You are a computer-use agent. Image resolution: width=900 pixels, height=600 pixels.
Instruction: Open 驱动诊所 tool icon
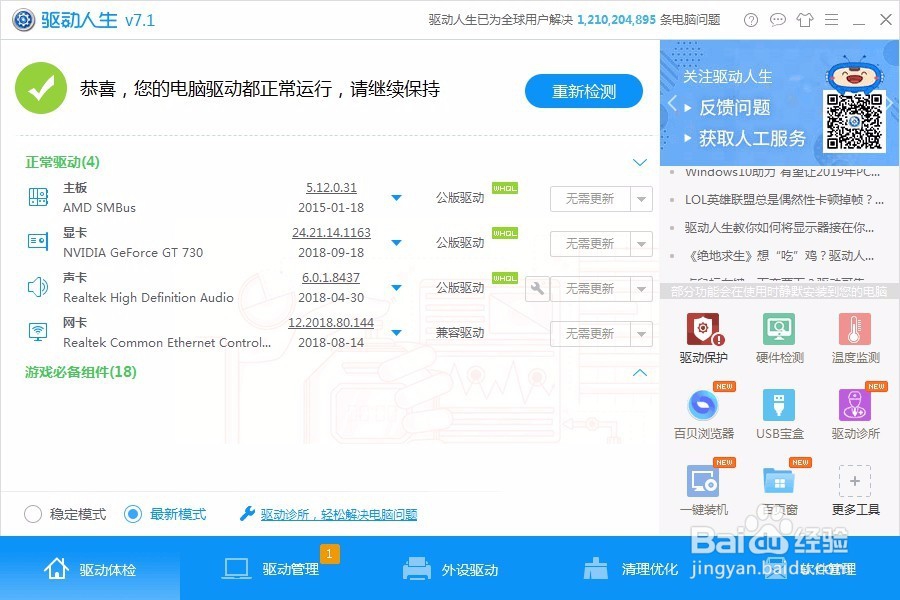click(x=855, y=405)
